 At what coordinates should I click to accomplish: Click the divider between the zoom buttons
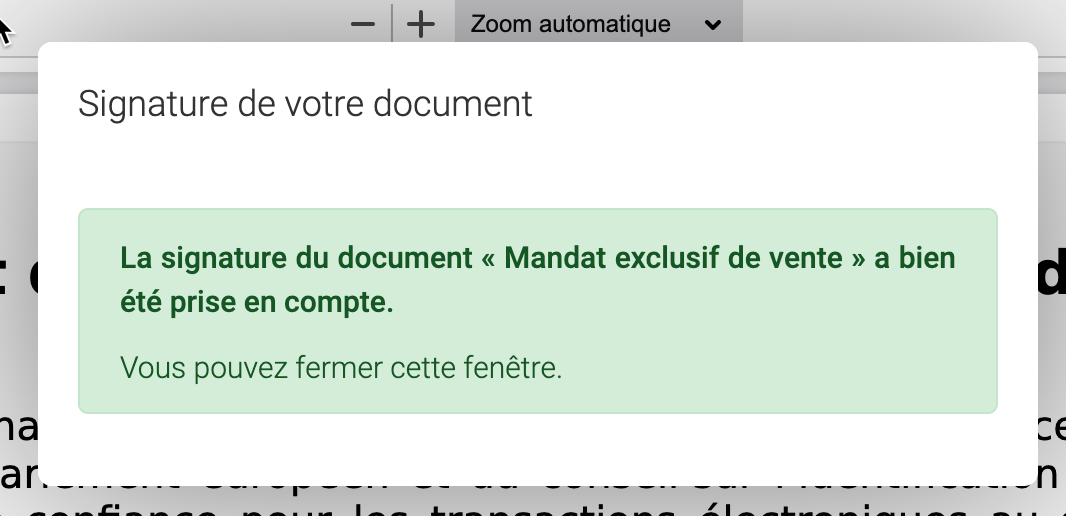(392, 24)
